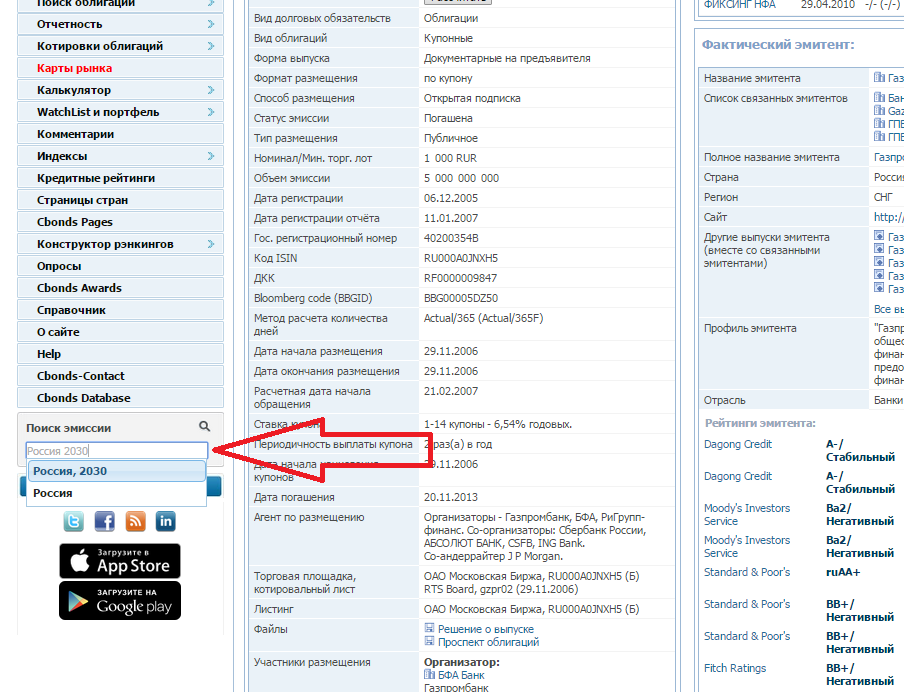Image resolution: width=904 pixels, height=692 pixels.
Task: Open the Facebook social icon
Action: (x=105, y=521)
